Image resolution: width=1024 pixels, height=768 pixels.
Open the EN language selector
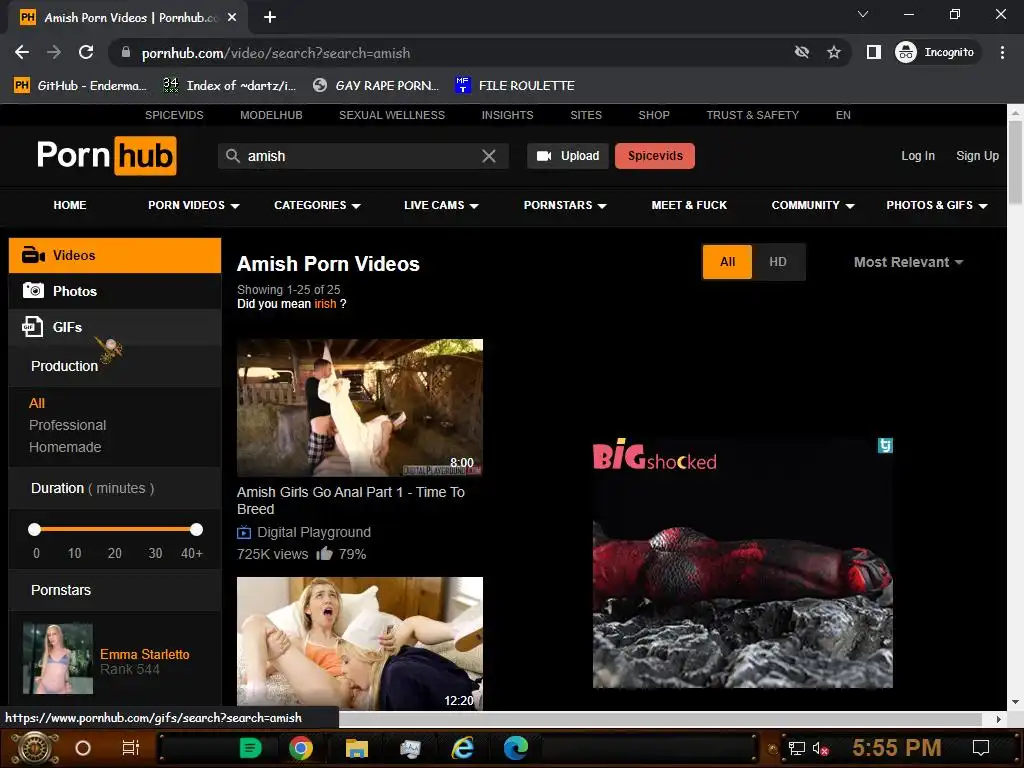point(843,115)
